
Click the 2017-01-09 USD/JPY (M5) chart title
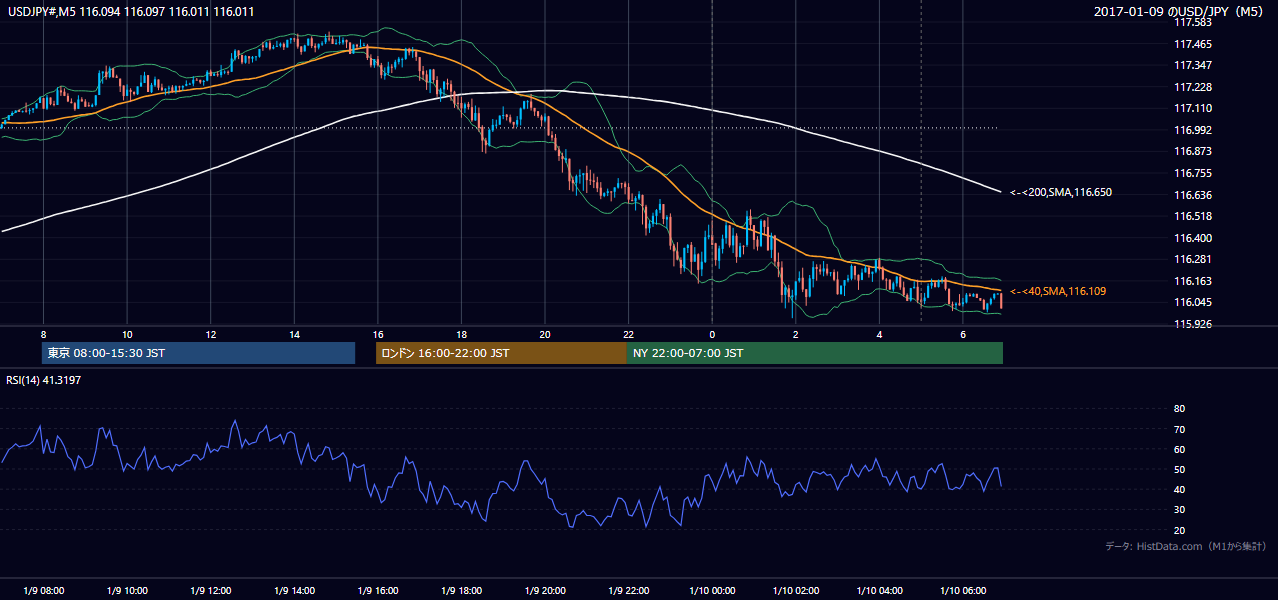point(1180,11)
